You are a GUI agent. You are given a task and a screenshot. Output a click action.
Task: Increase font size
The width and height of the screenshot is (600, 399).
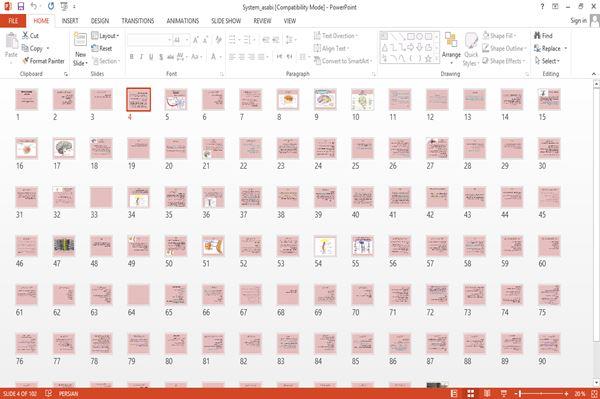pos(196,40)
